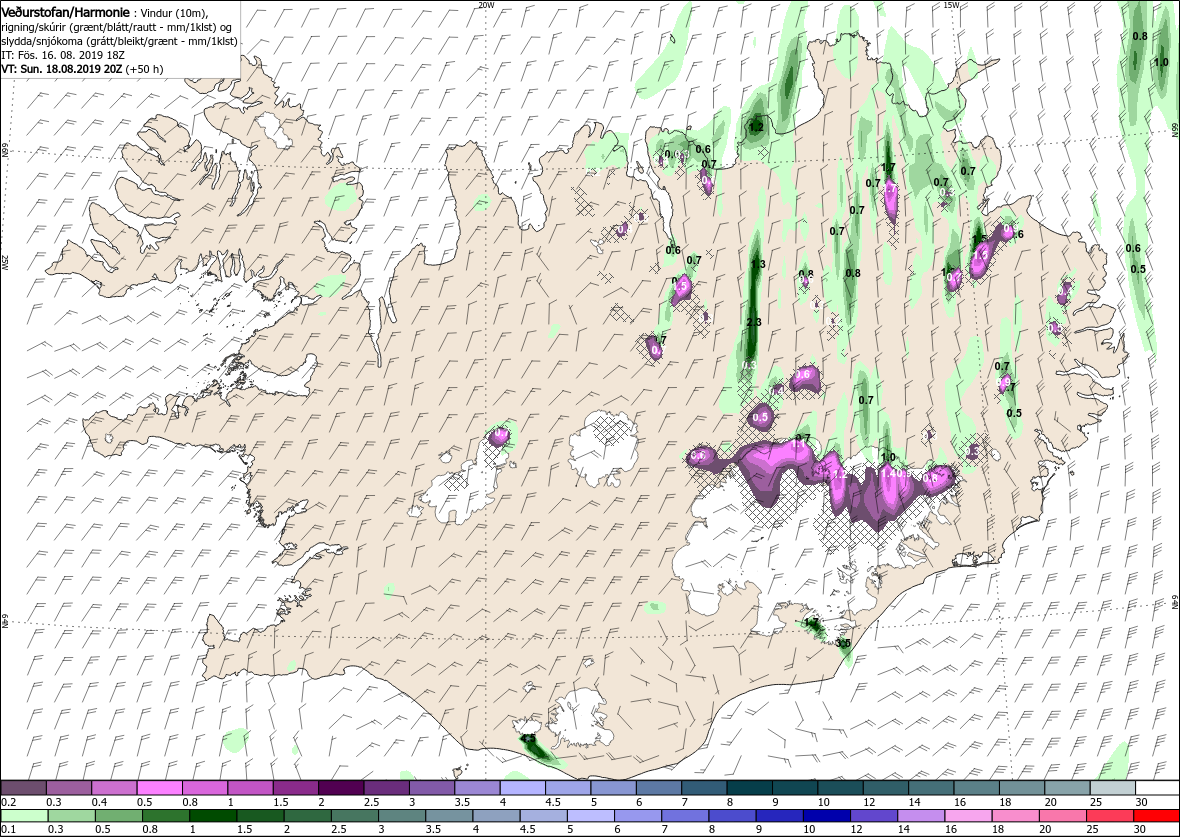The width and height of the screenshot is (1180, 837).
Task: Click the 16 light pink swatch, bottom legend
Action: coord(967,817)
